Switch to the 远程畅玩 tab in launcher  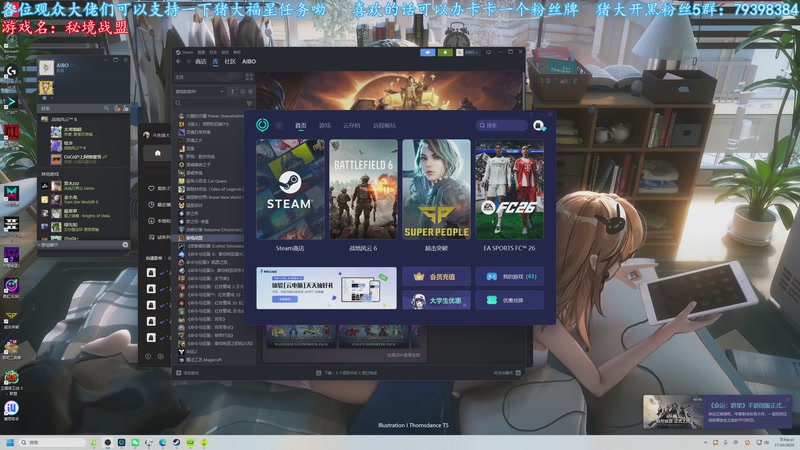coord(384,126)
